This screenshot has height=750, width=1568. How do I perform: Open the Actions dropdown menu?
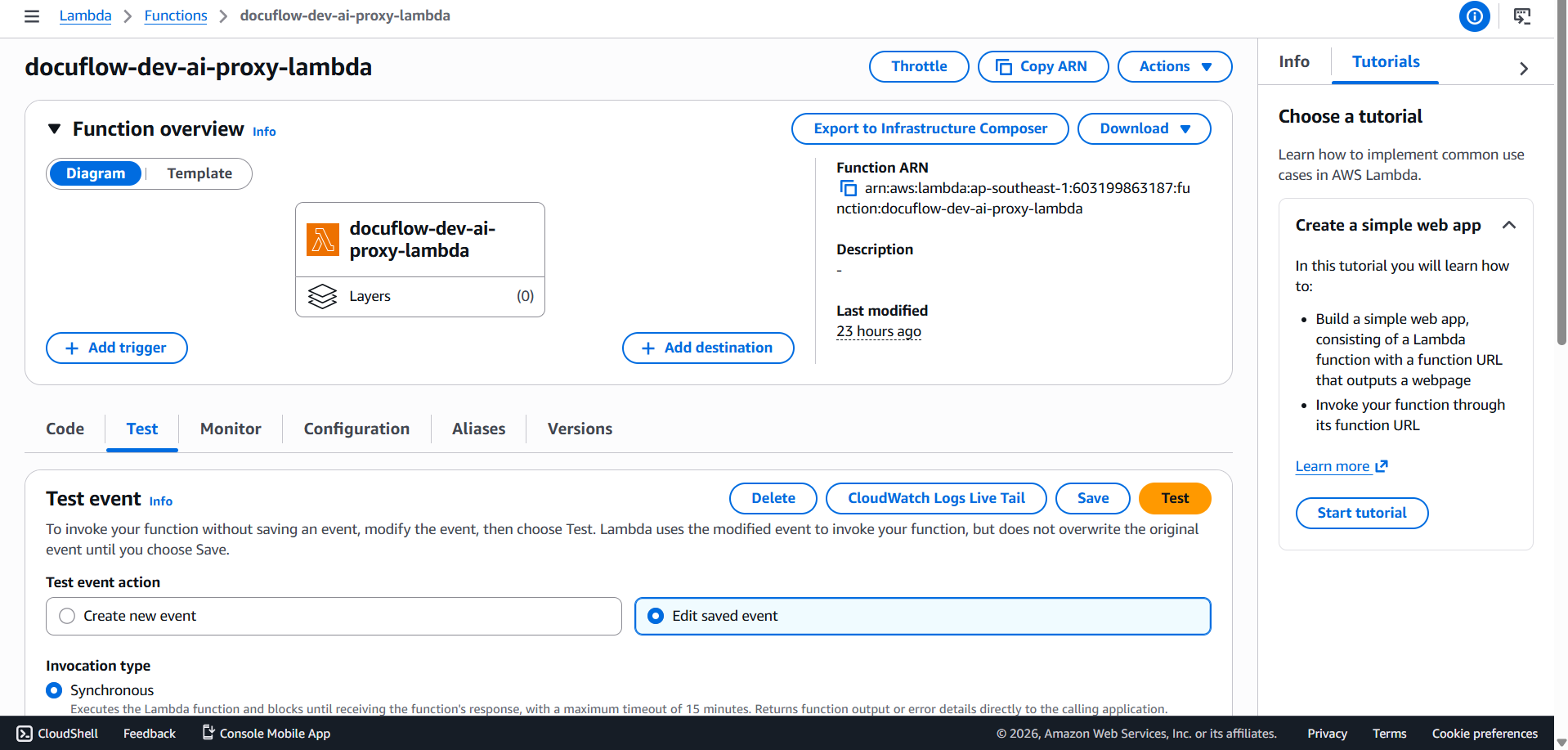point(1174,67)
